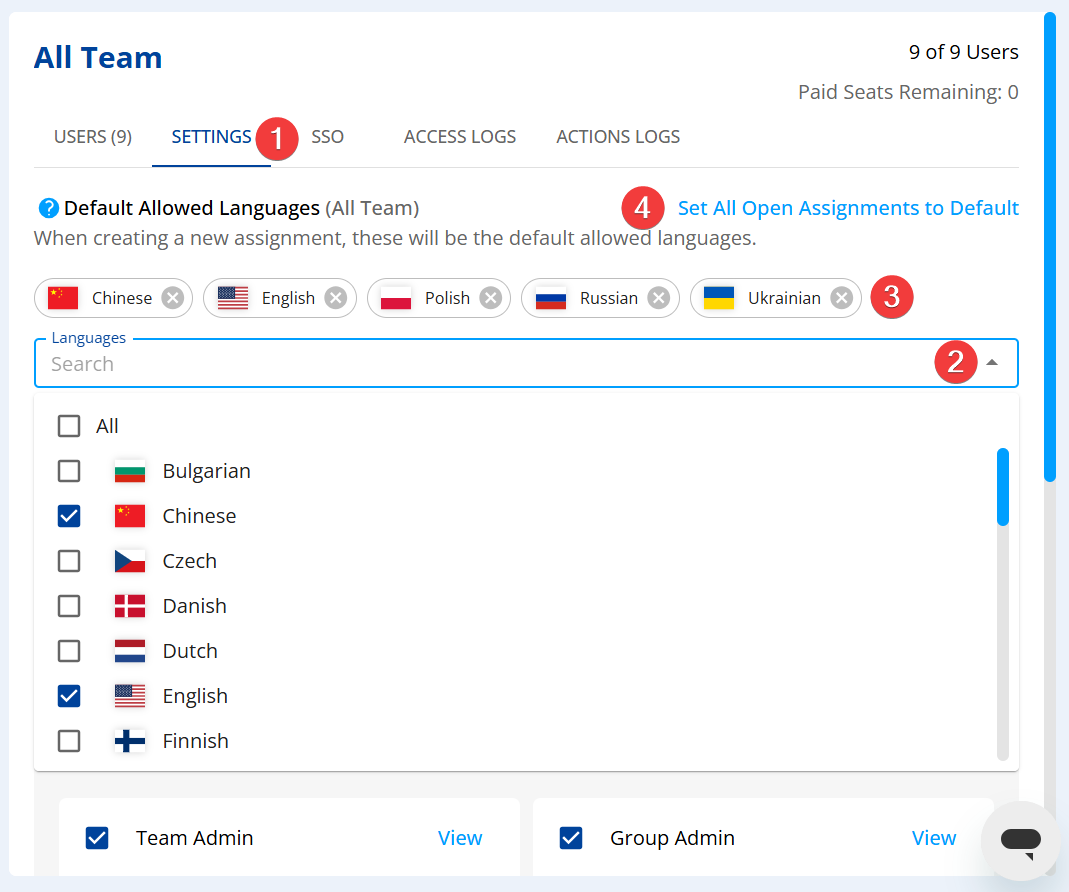Open the Access Logs tab
Viewport: 1069px width, 892px height.
tap(460, 137)
